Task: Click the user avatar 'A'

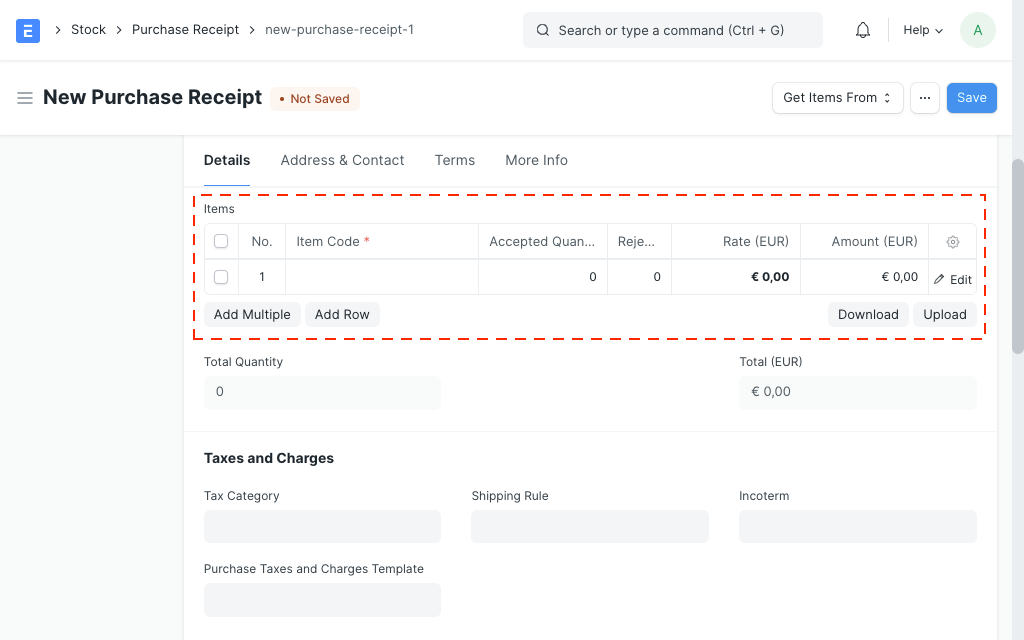Action: pos(977,30)
